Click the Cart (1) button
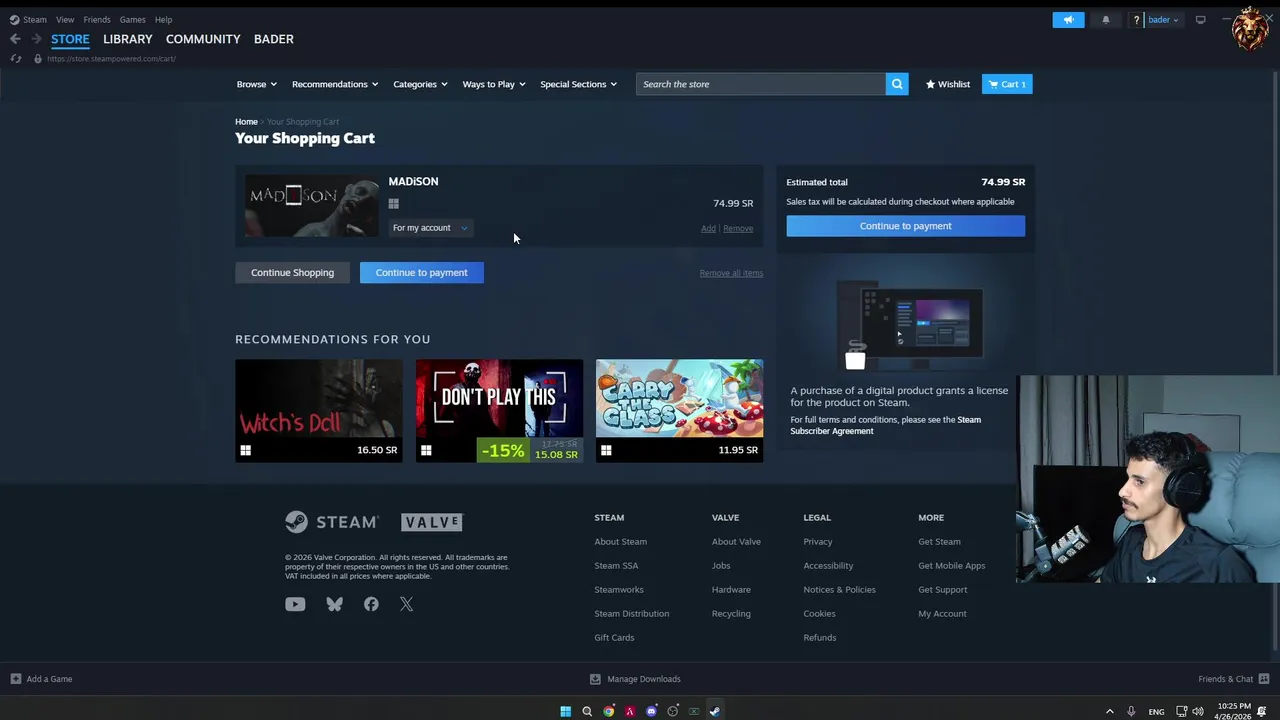Image resolution: width=1280 pixels, height=720 pixels. pyautogui.click(x=1007, y=84)
